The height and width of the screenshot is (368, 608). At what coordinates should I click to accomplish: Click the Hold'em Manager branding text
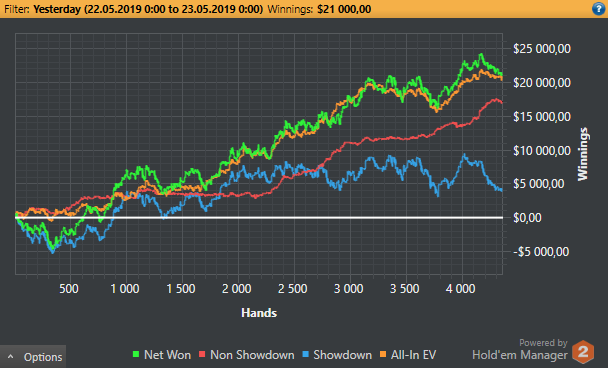pyautogui.click(x=520, y=355)
